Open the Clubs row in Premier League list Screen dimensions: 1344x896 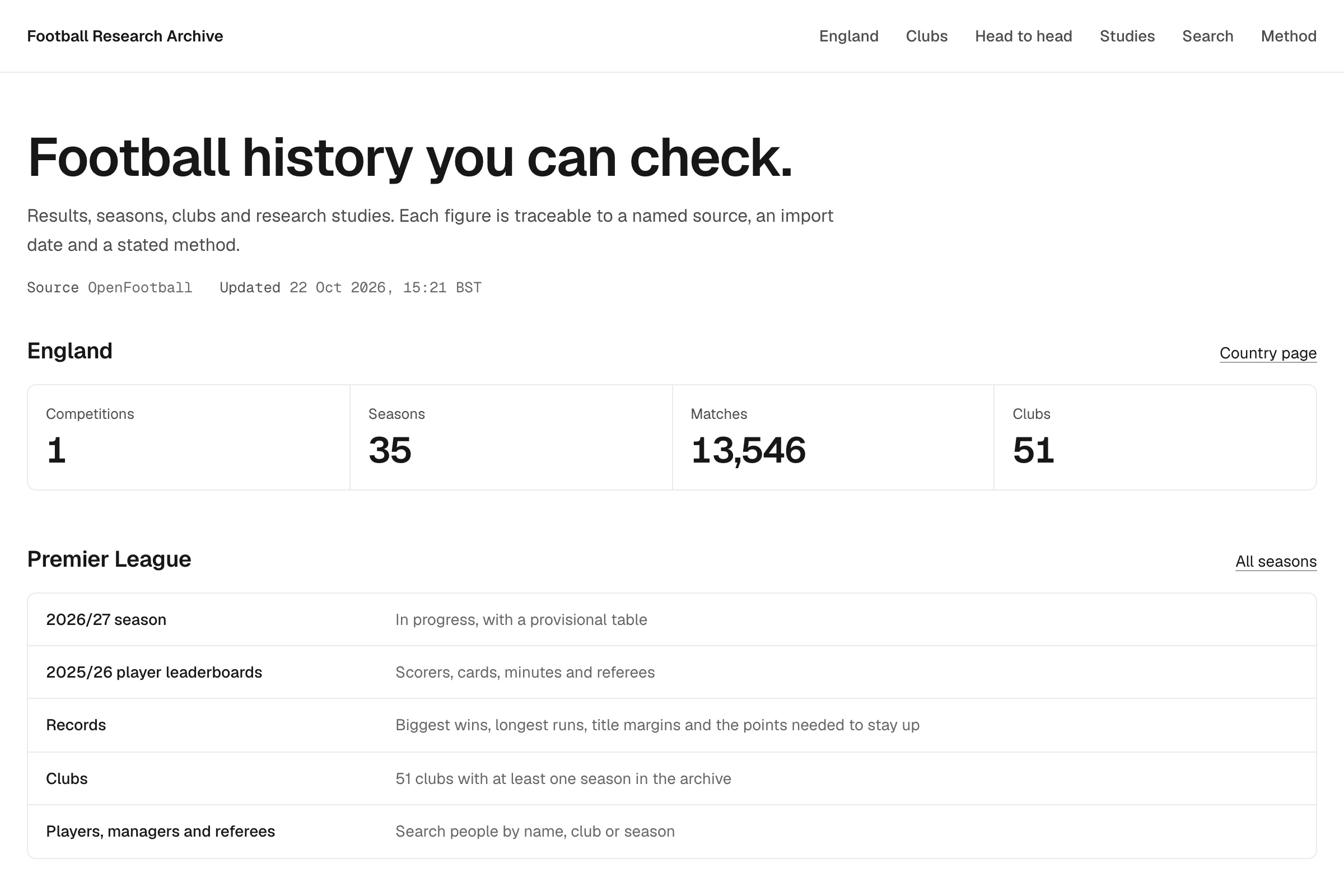[x=672, y=779]
